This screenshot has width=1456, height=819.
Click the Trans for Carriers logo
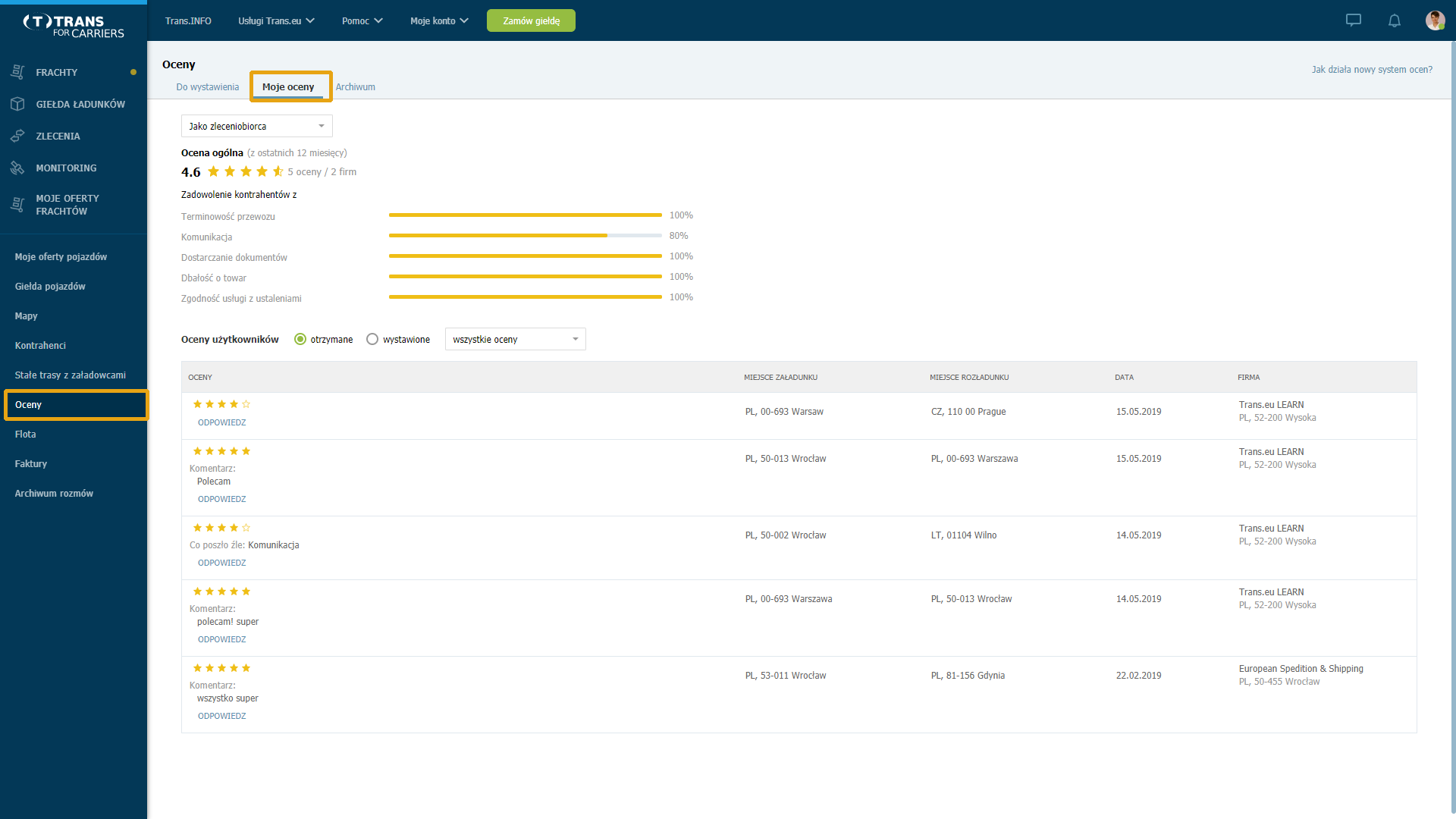(x=74, y=27)
